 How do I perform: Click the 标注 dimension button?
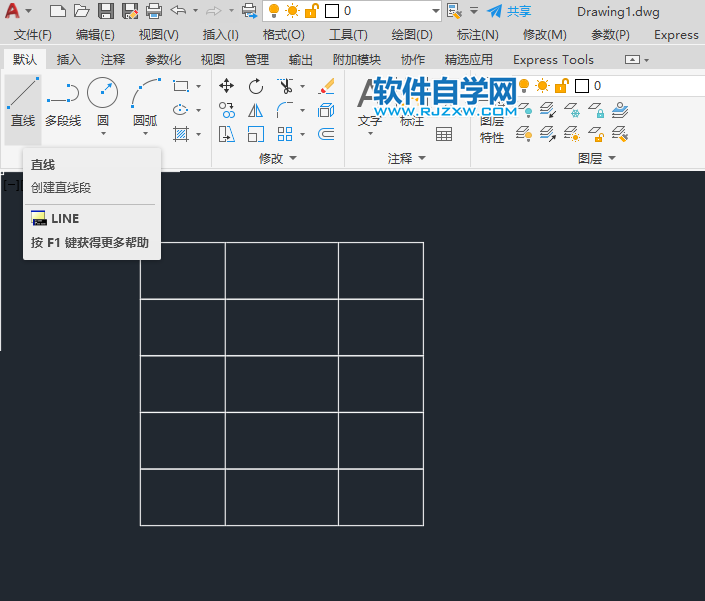(x=412, y=120)
